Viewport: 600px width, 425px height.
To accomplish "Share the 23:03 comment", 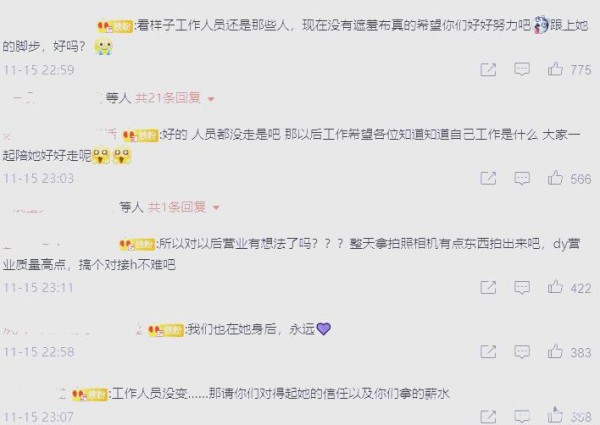I will [488, 178].
